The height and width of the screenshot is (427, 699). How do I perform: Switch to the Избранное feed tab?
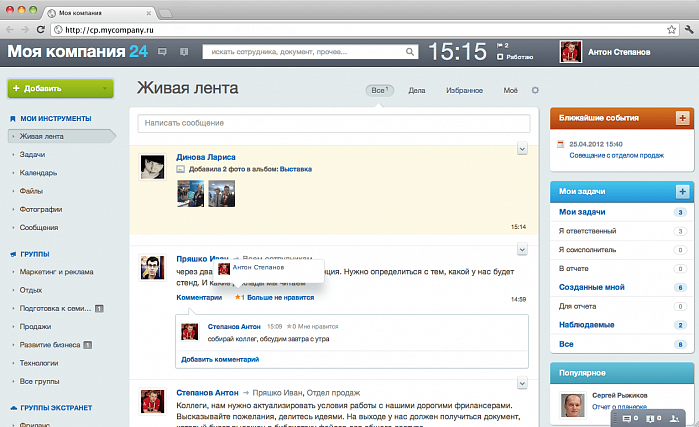(x=464, y=90)
